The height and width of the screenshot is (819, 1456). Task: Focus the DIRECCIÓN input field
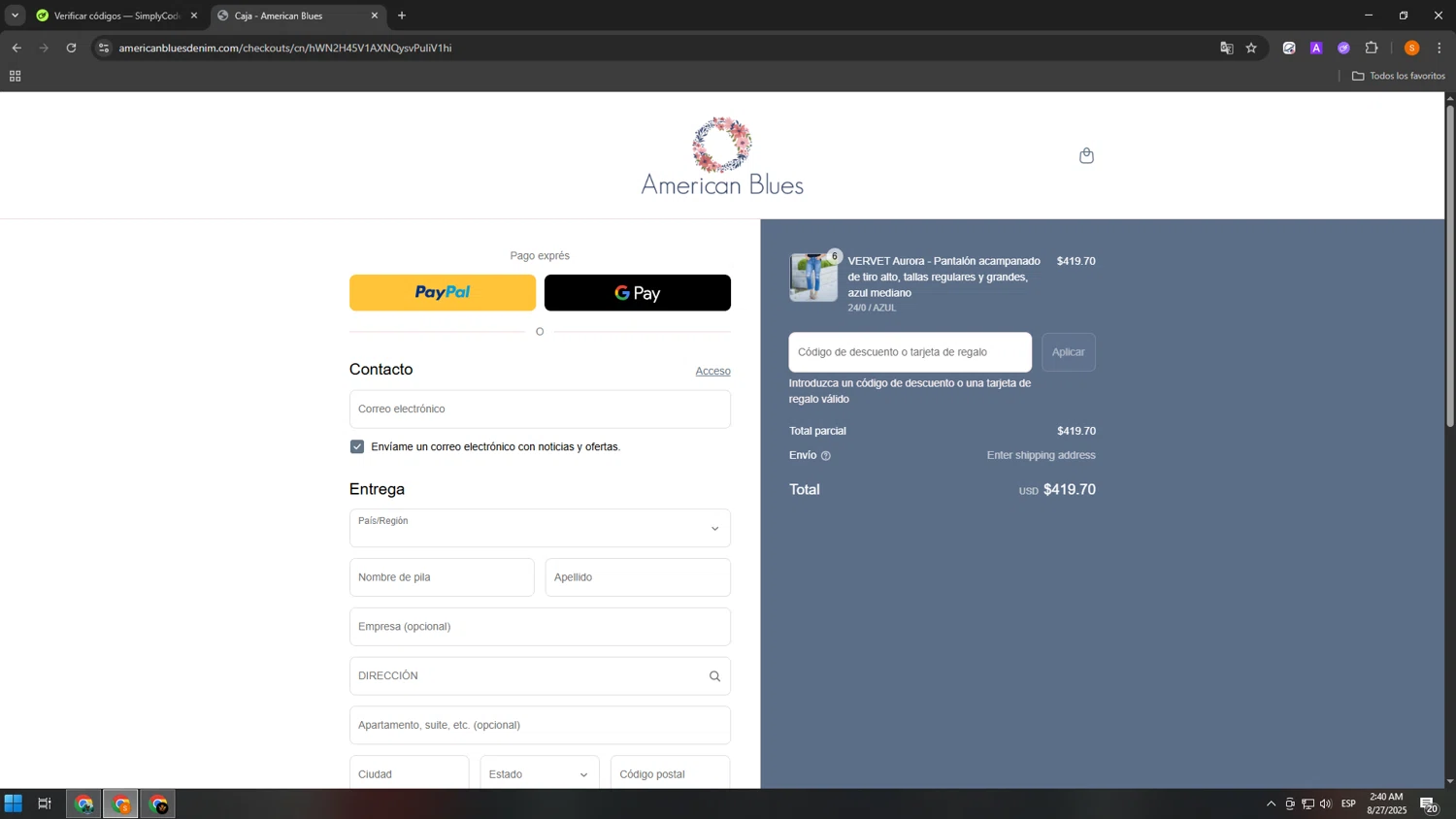(540, 676)
